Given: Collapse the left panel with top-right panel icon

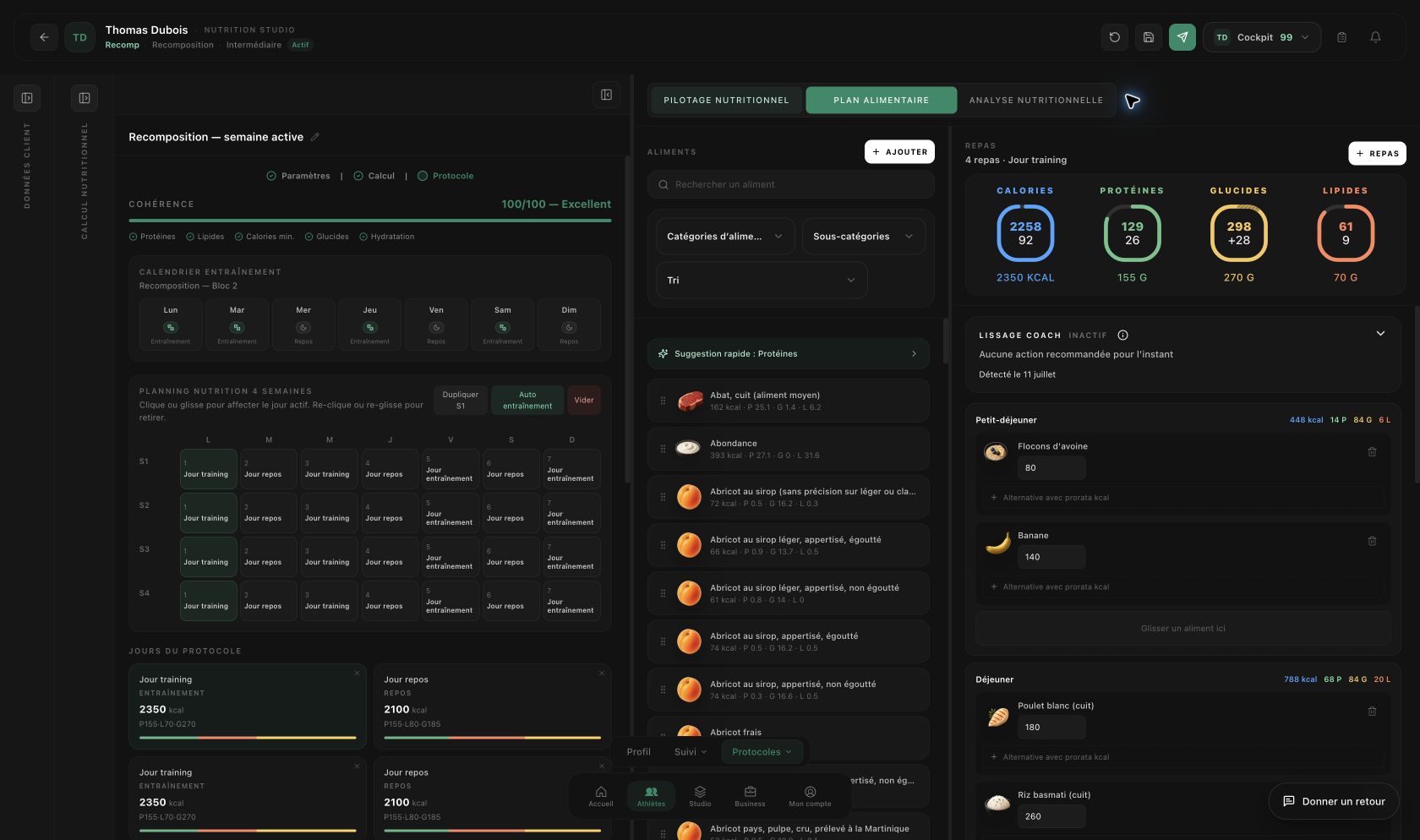Looking at the screenshot, I should pos(606,95).
